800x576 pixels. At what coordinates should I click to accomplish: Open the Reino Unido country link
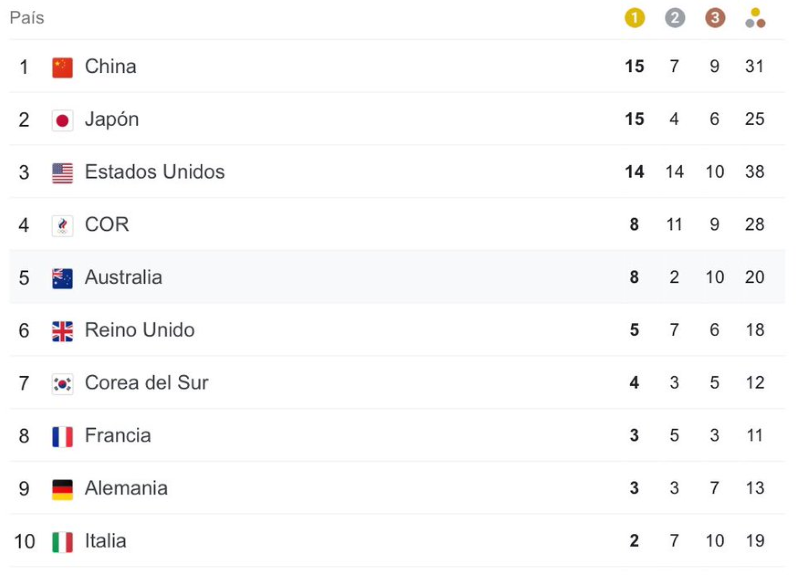pos(140,330)
